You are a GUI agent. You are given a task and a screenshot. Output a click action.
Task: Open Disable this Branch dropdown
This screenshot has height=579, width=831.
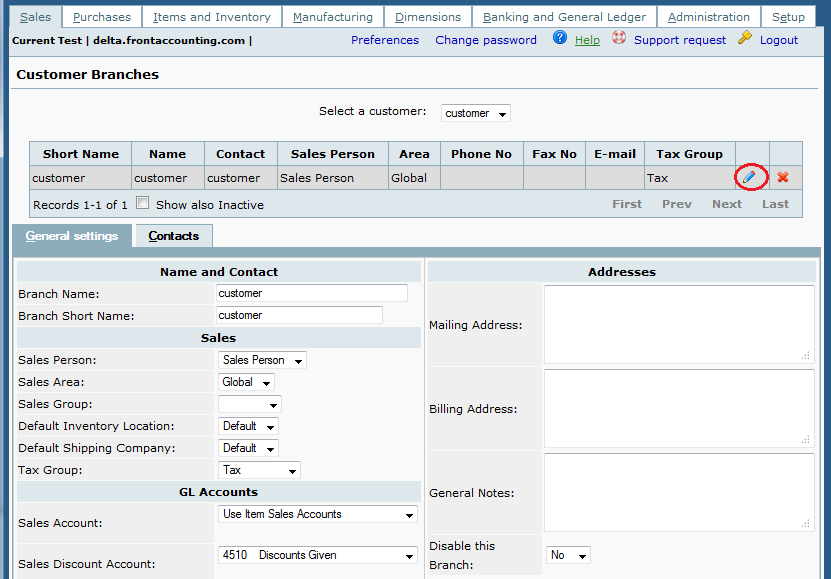[568, 555]
